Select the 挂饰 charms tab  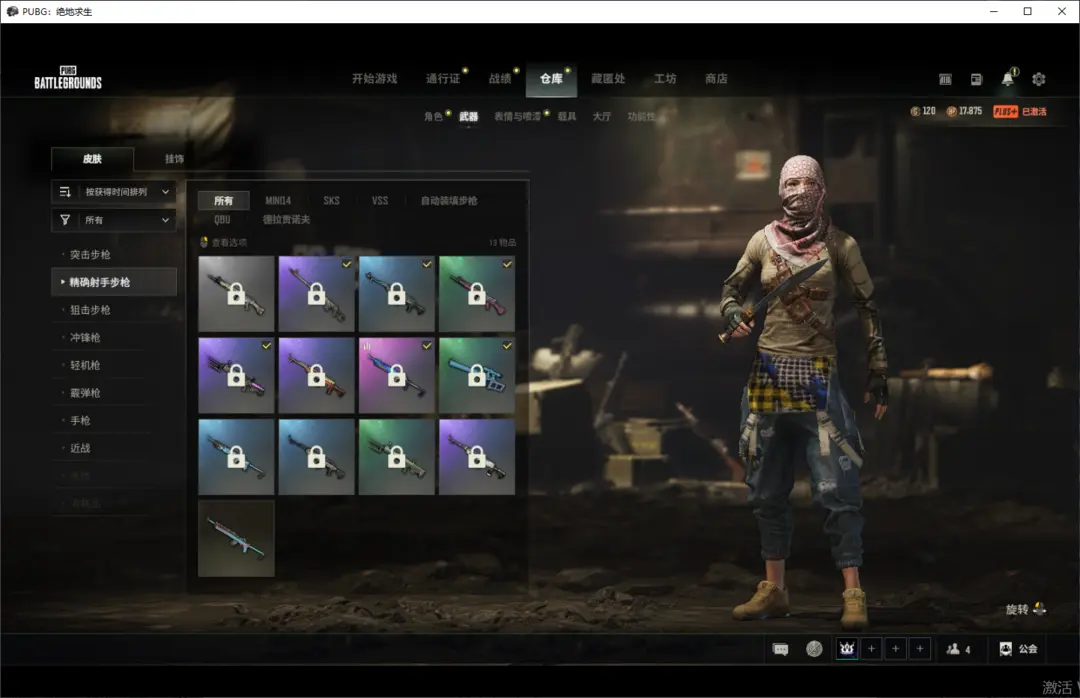174,158
